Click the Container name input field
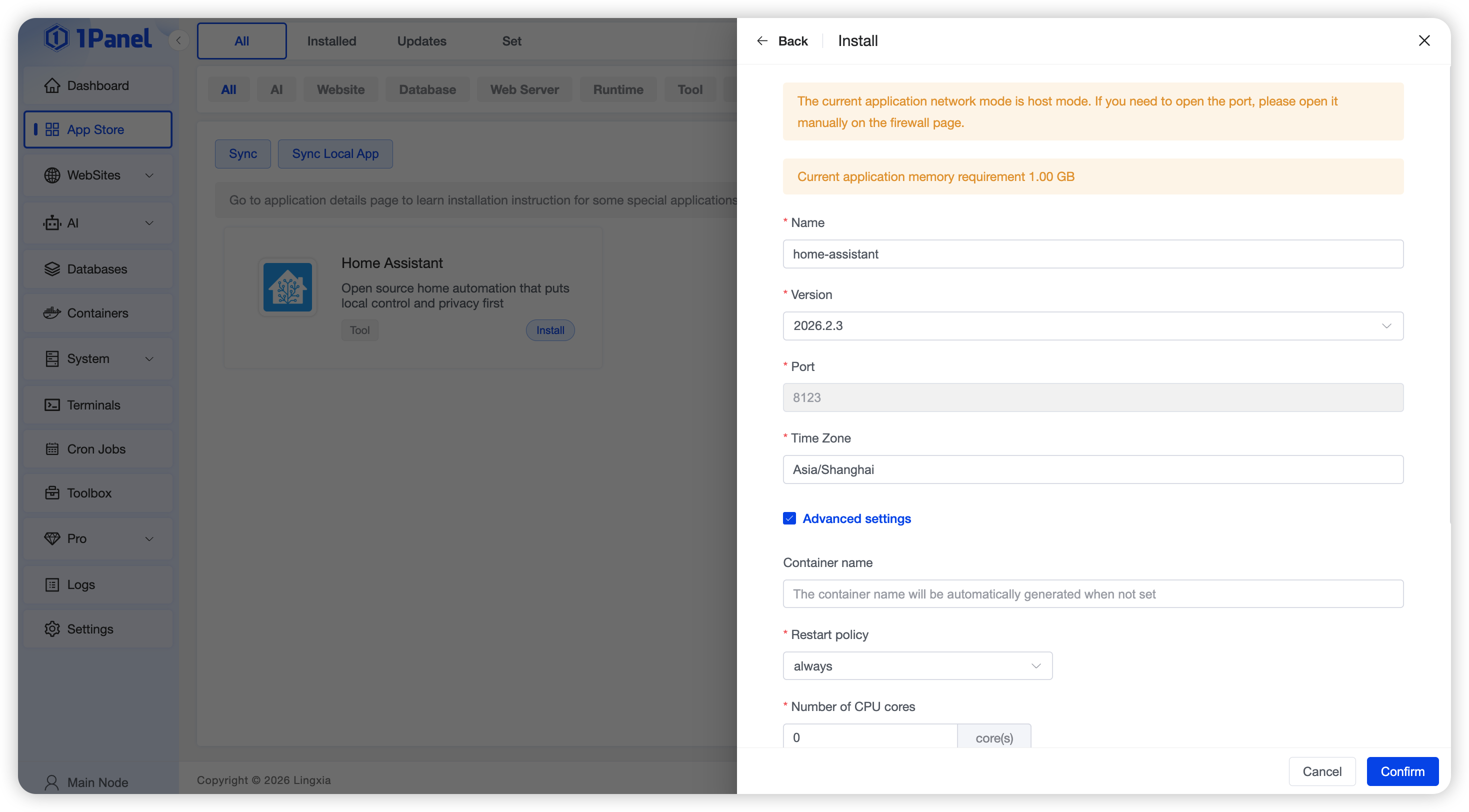 pos(1092,594)
